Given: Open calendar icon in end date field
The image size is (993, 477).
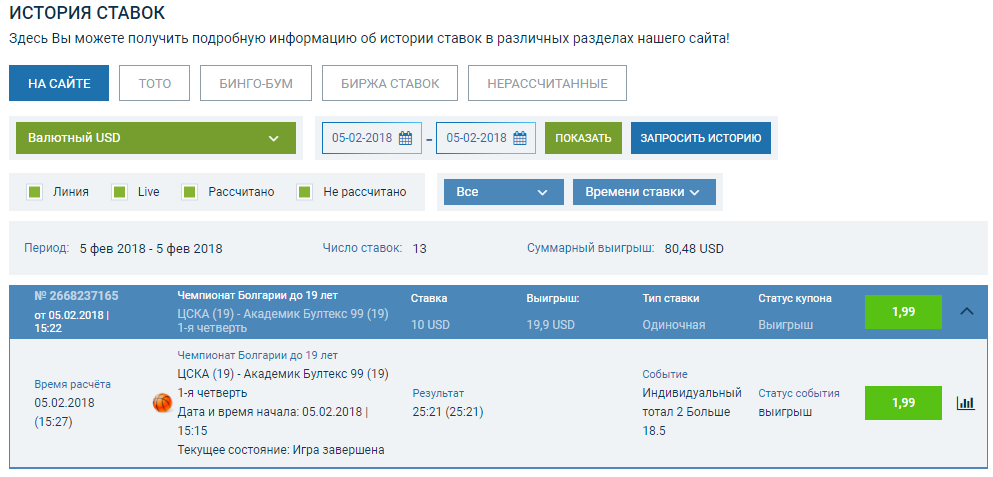Looking at the screenshot, I should coord(519,138).
